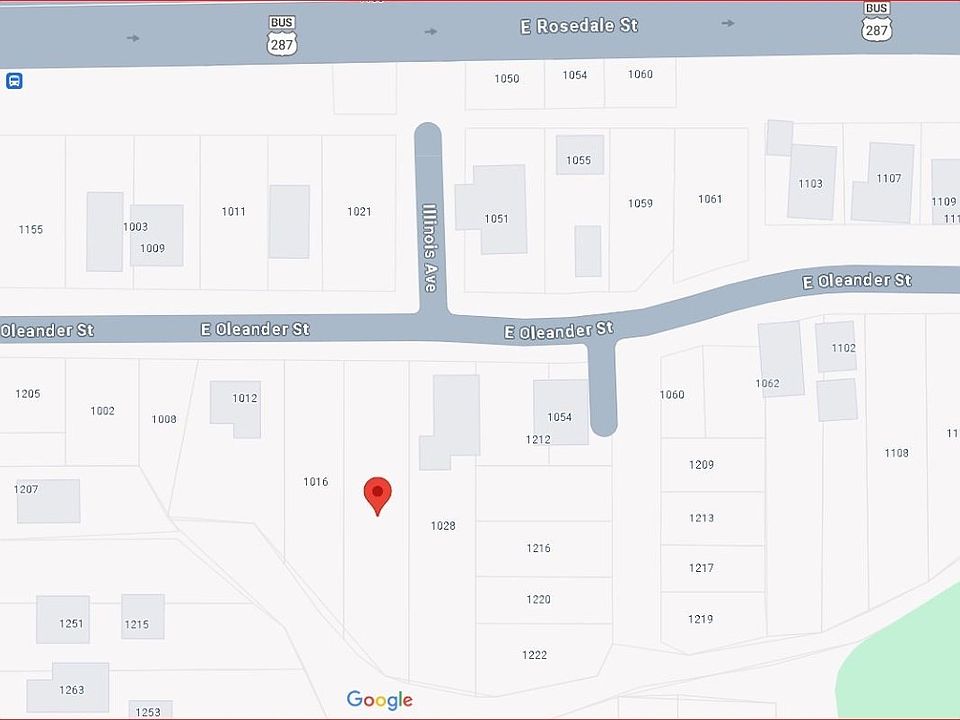The height and width of the screenshot is (720, 960).
Task: Click the building labeled 1009
Action: [x=157, y=236]
